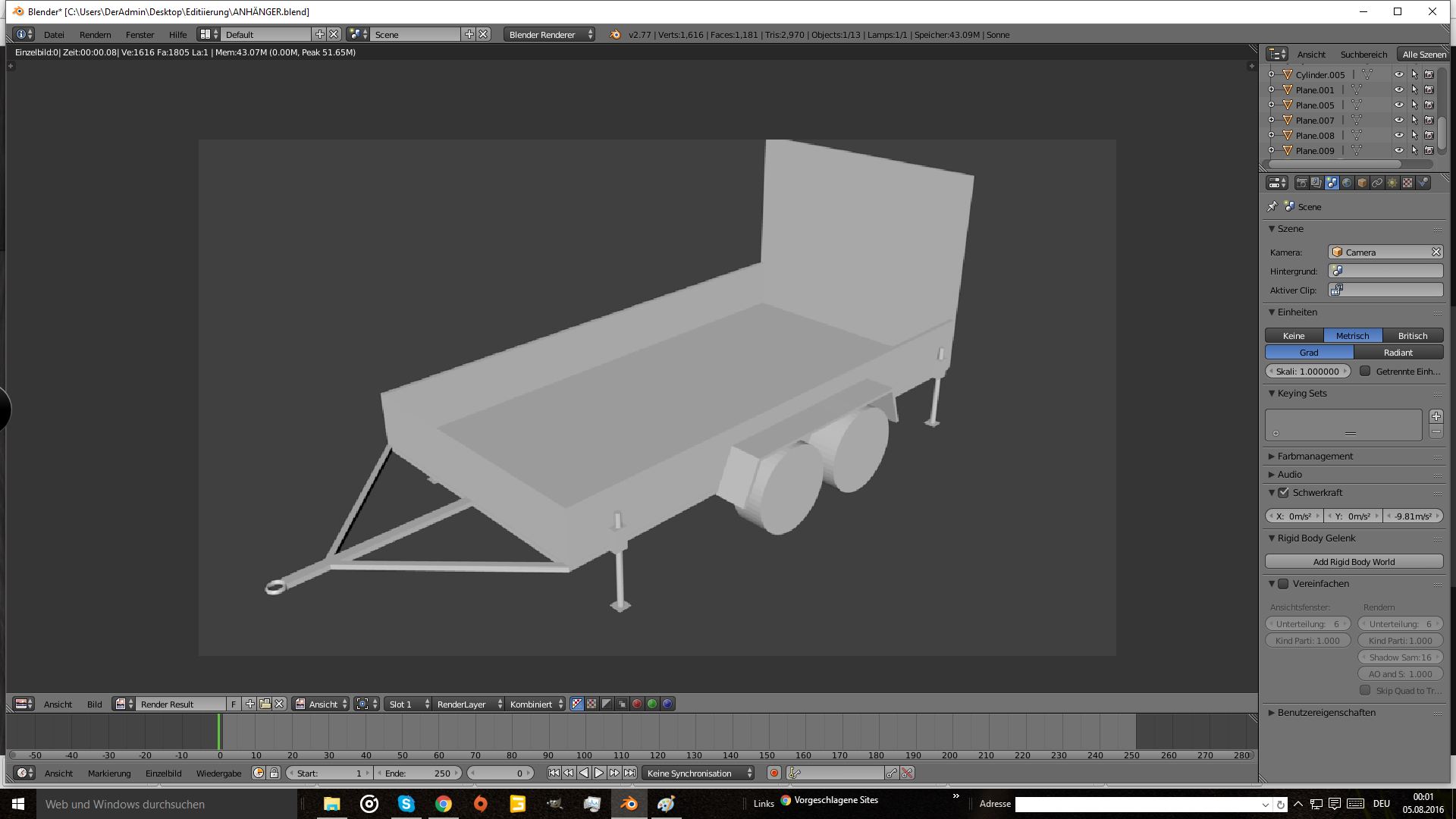Toggle Cylinder.005 renderability camera icon
Screen dimensions: 1456x819
pyautogui.click(x=1429, y=74)
